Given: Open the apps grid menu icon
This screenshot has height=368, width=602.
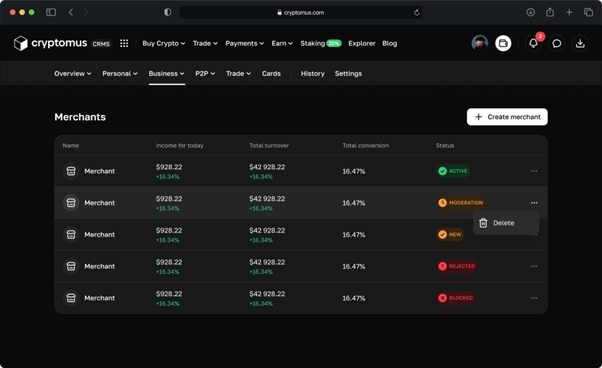Looking at the screenshot, I should pyautogui.click(x=124, y=43).
